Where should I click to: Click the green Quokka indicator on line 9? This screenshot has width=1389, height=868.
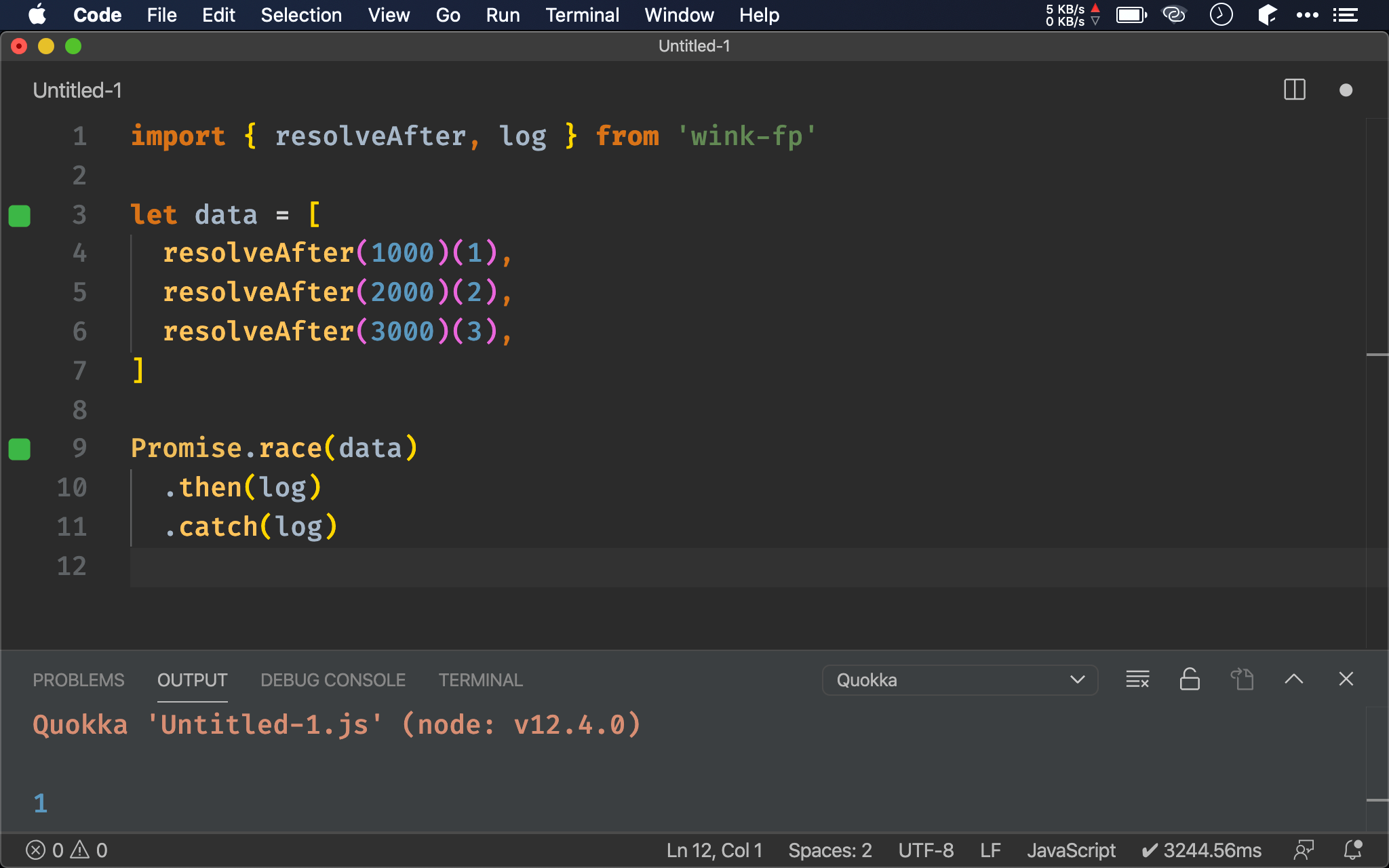(x=20, y=449)
